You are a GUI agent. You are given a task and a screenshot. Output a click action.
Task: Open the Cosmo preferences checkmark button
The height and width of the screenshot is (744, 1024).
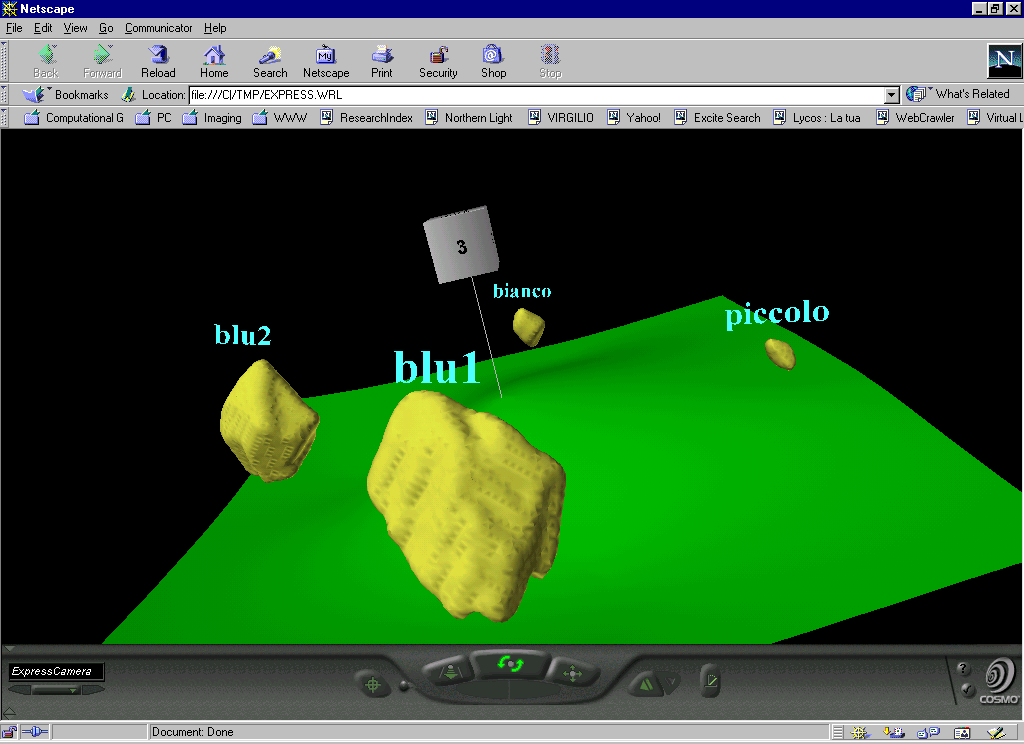711,682
